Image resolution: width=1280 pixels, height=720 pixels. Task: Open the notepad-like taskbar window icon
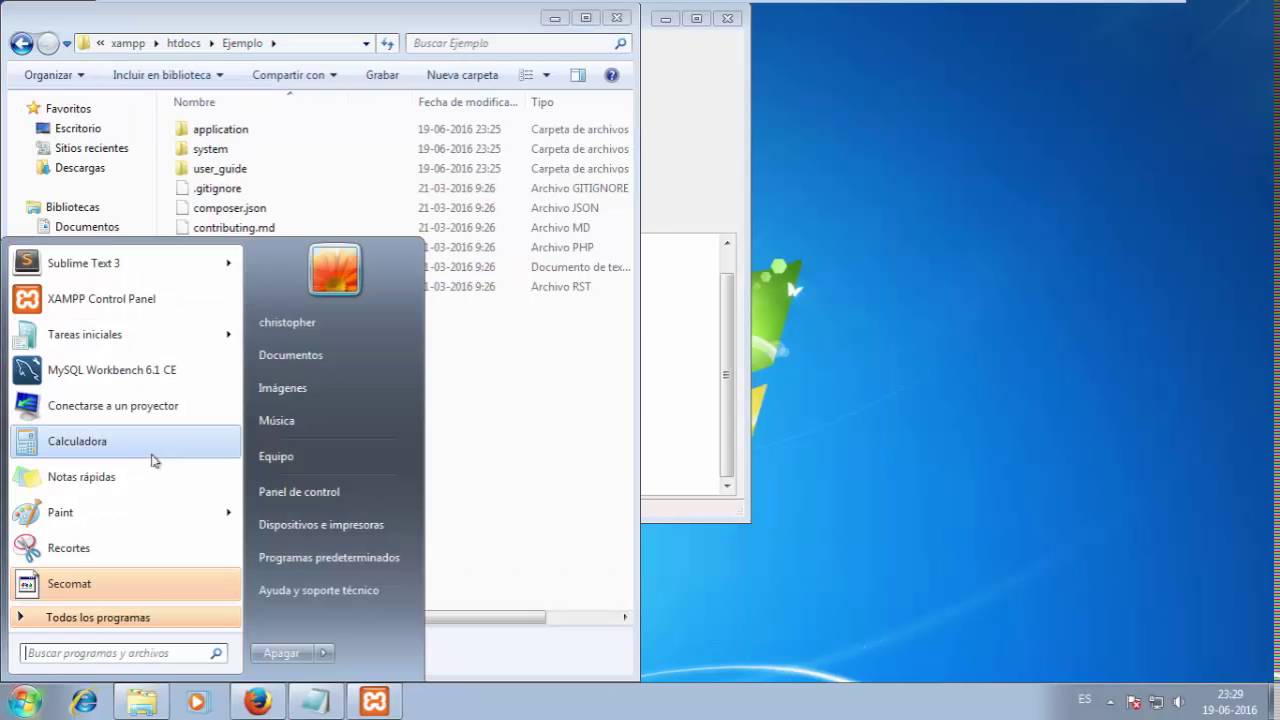pos(316,702)
